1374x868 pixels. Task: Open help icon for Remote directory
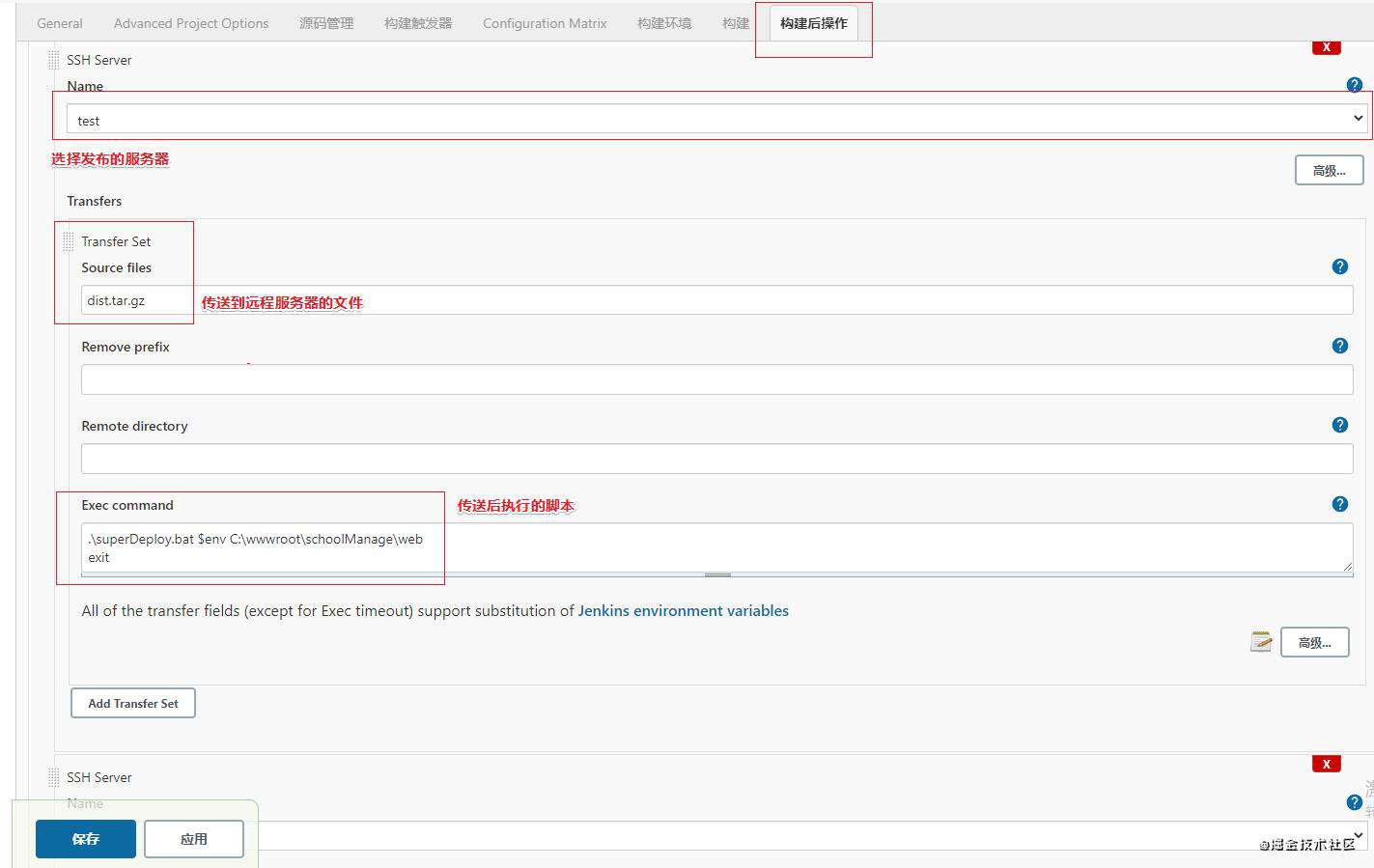click(1339, 425)
